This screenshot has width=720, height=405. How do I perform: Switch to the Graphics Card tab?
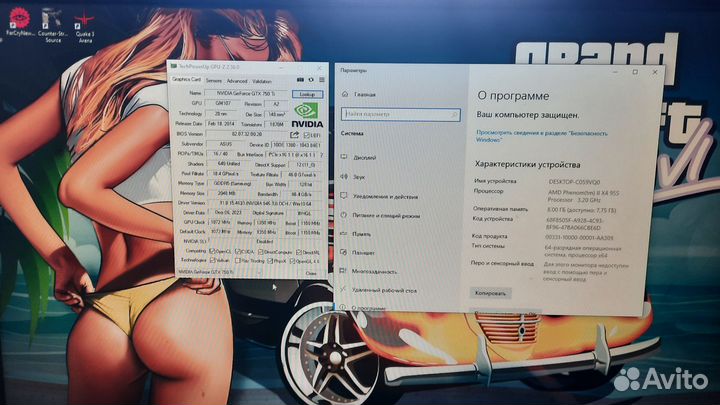[x=186, y=79]
